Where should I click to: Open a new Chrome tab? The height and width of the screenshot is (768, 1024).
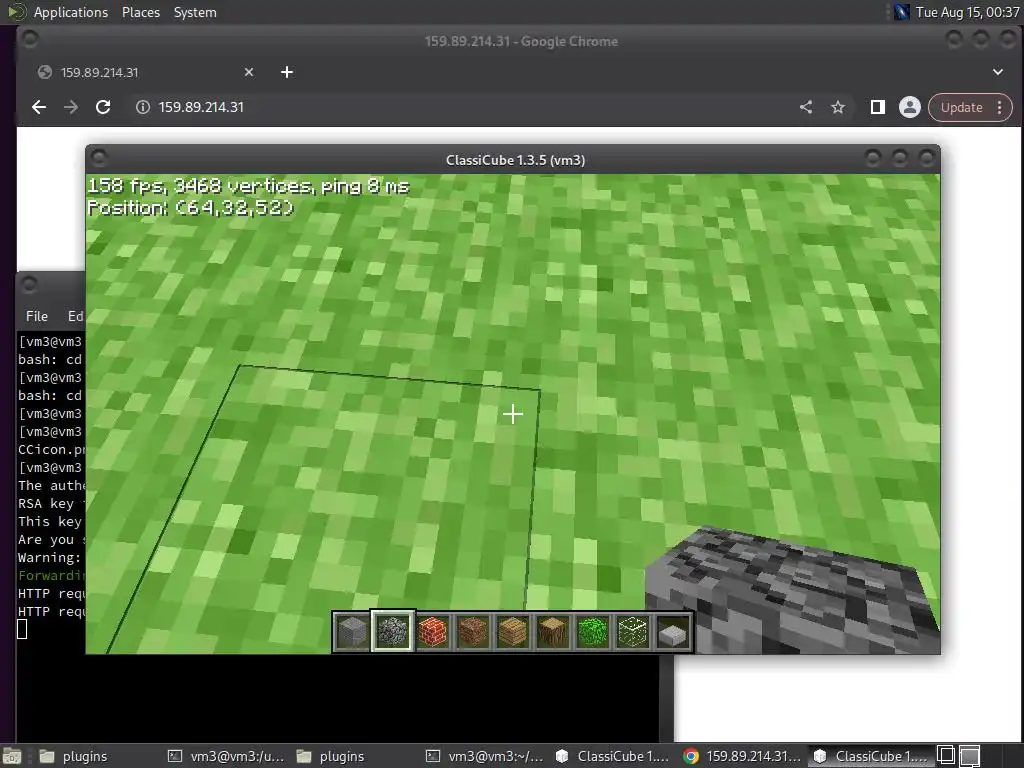coord(287,72)
